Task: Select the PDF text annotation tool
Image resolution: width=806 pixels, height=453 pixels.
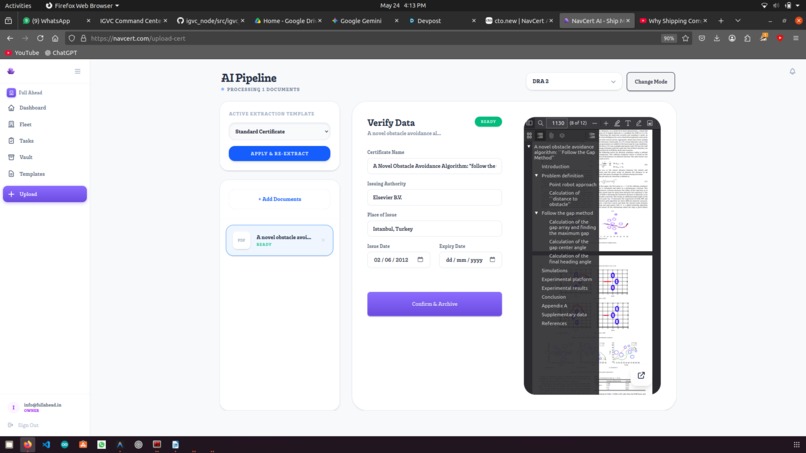Action: coord(628,123)
